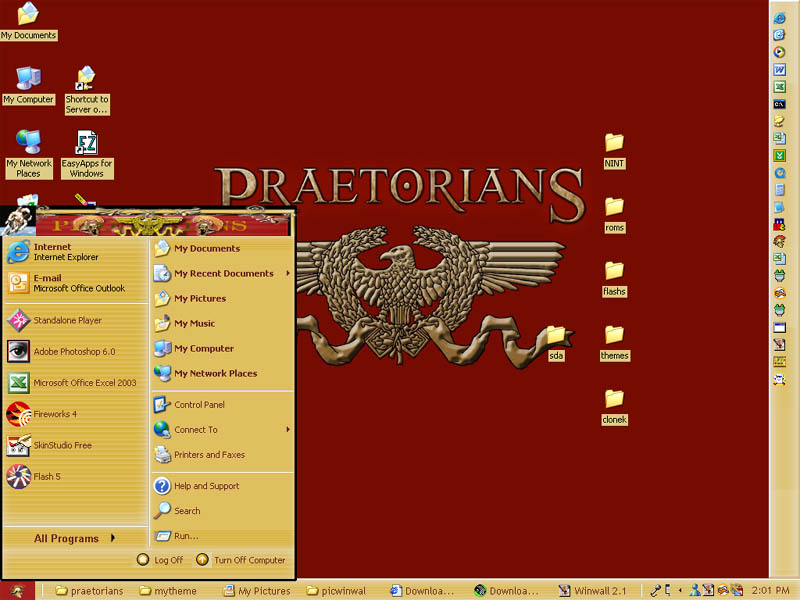
Task: Expand the My Recent Documents submenu arrow
Action: (288, 273)
